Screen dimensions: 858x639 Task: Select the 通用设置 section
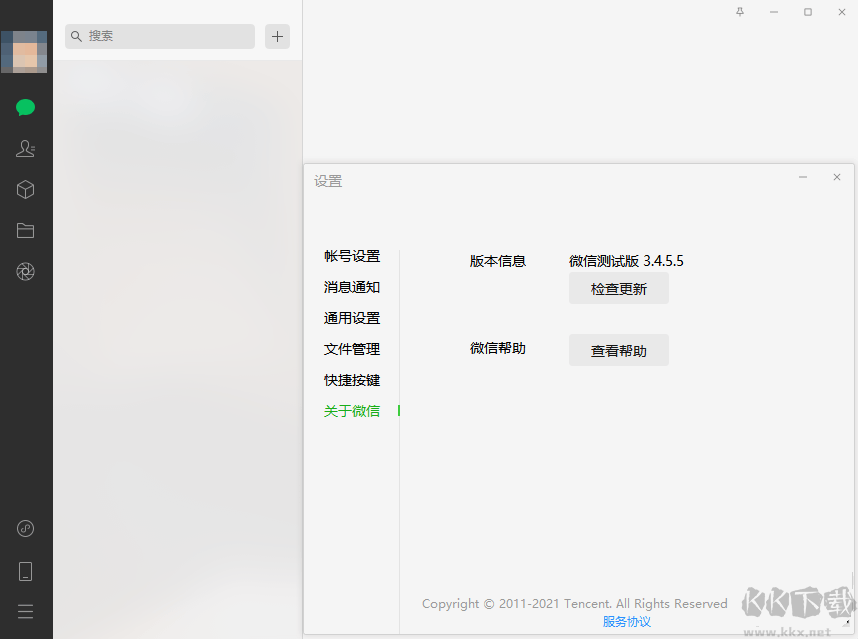click(351, 318)
